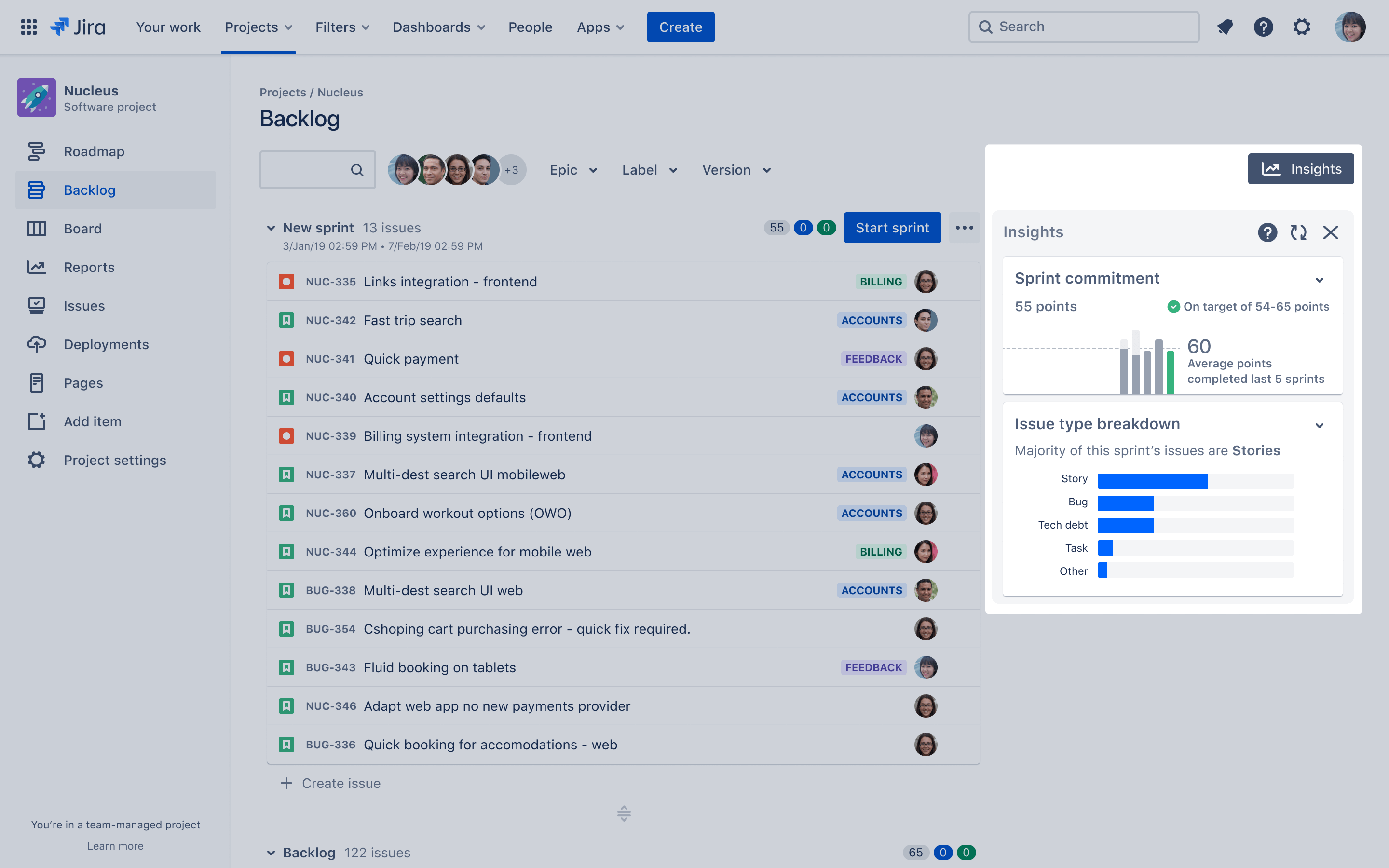Image resolution: width=1389 pixels, height=868 pixels.
Task: Select the Project settings menu item
Action: pyautogui.click(x=115, y=459)
